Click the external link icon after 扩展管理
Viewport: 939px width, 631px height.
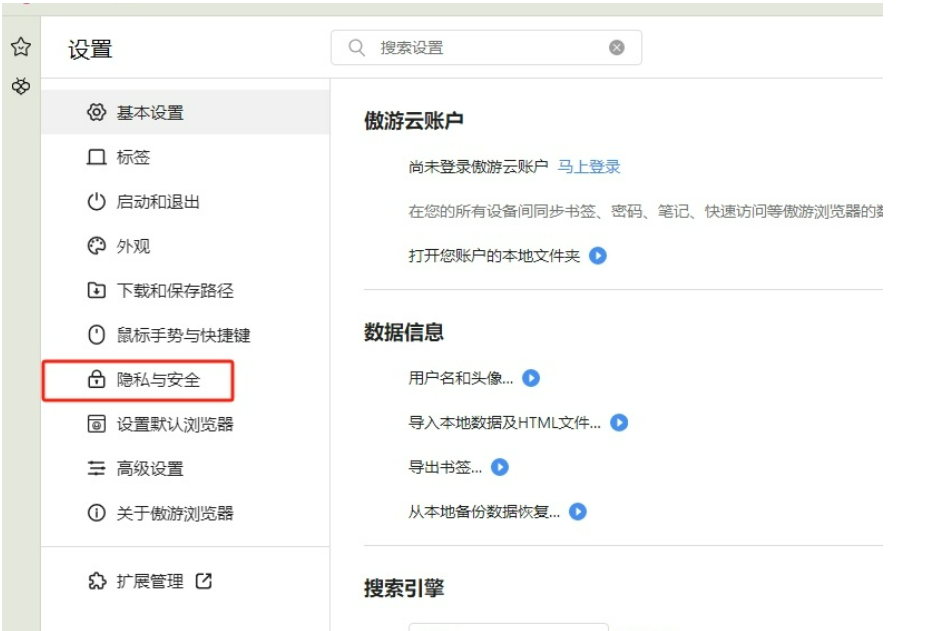tap(204, 581)
